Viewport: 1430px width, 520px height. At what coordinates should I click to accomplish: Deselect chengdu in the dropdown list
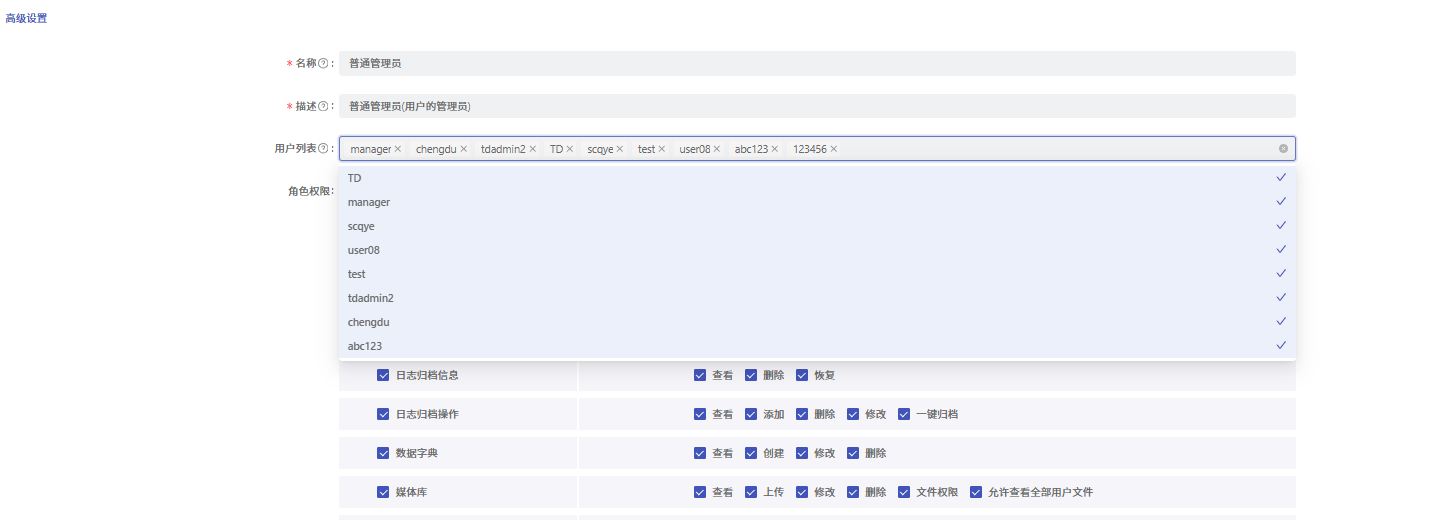point(817,322)
